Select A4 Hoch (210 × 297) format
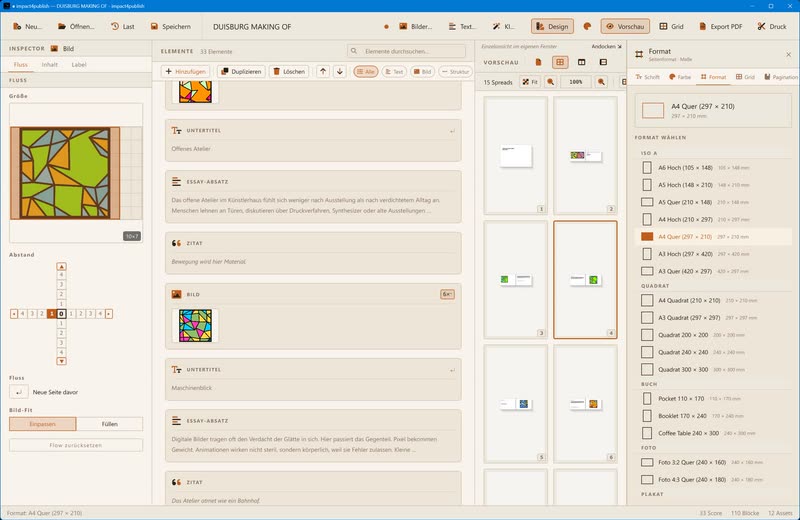 point(713,219)
